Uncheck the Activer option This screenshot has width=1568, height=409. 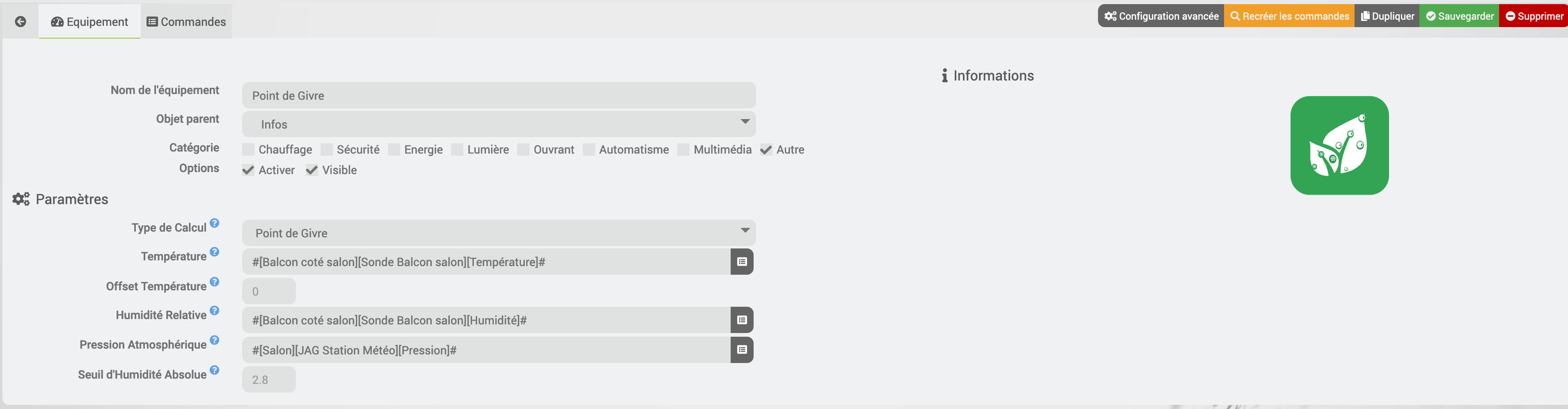(248, 170)
